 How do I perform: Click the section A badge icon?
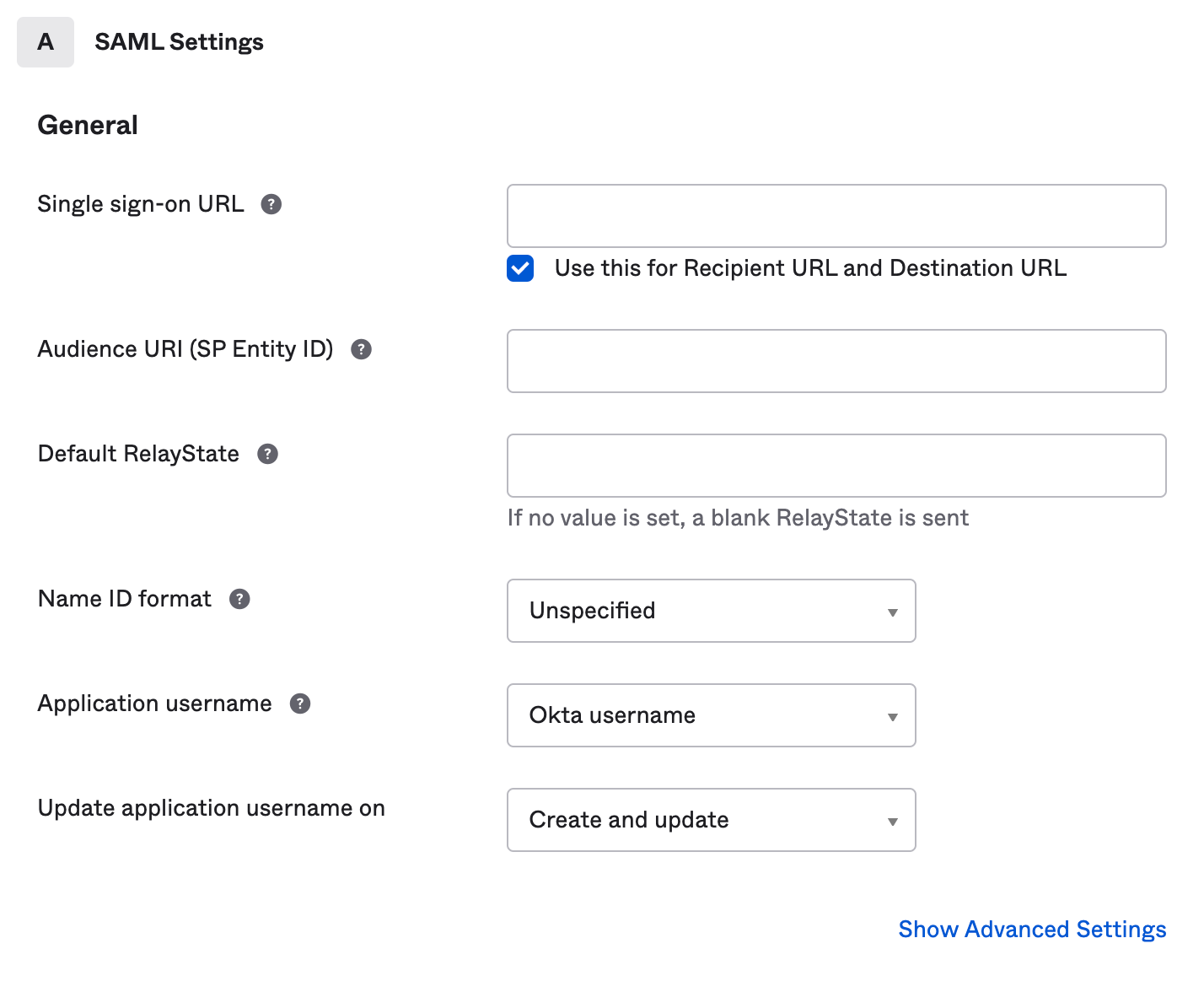point(45,41)
